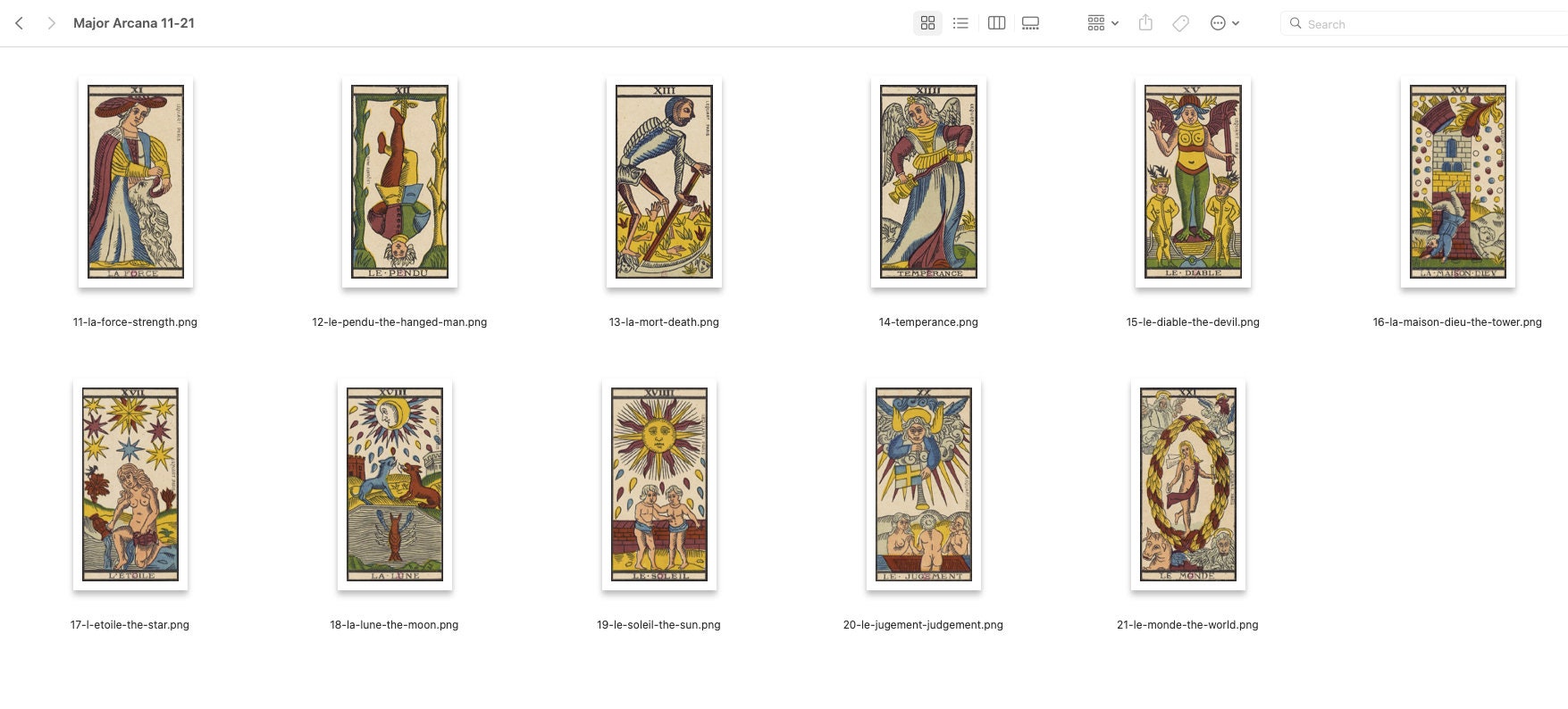Click filename 17-l-etoile-the-star.png
Image resolution: width=1568 pixels, height=709 pixels.
pyautogui.click(x=130, y=625)
